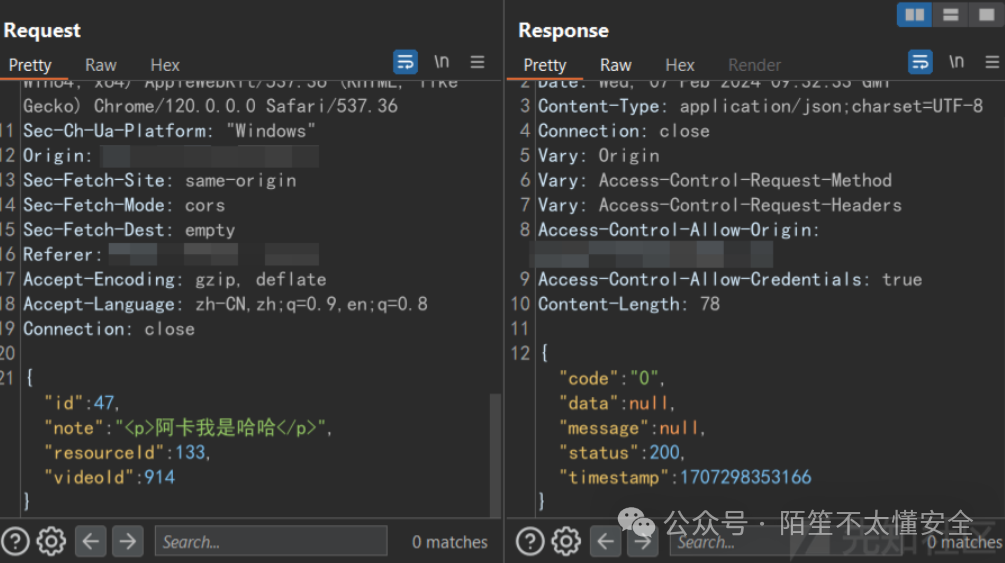Open the Request Raw tab

pyautogui.click(x=101, y=65)
